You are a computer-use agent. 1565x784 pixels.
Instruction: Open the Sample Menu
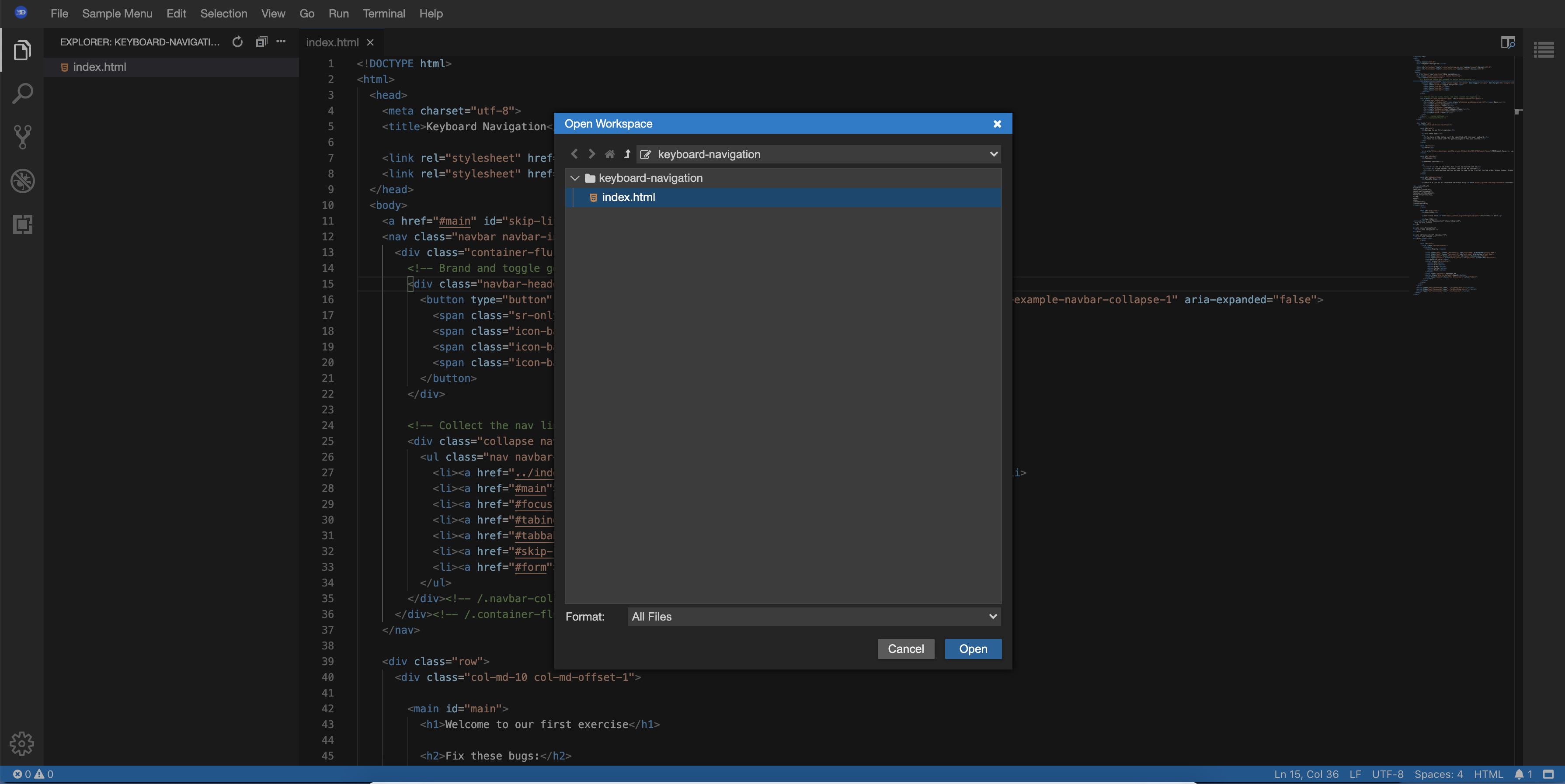(x=117, y=14)
